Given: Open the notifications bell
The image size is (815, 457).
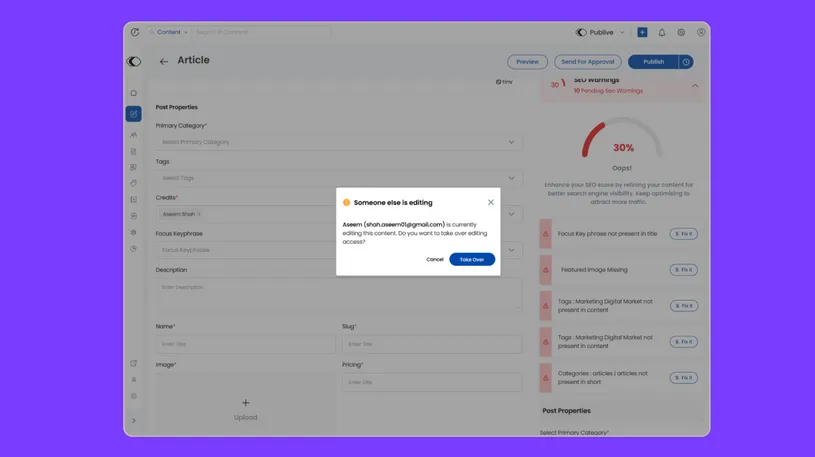Looking at the screenshot, I should 662,32.
